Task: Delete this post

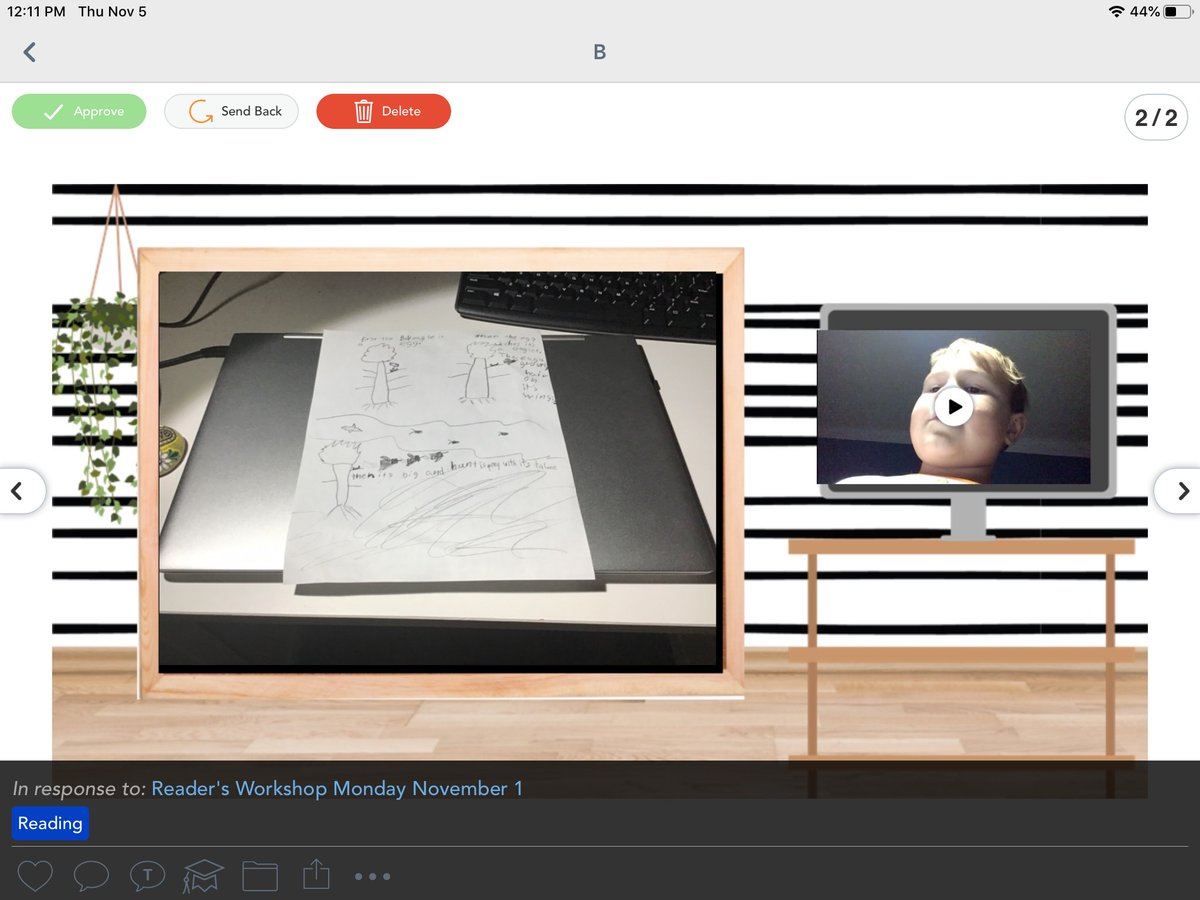Action: [x=384, y=111]
